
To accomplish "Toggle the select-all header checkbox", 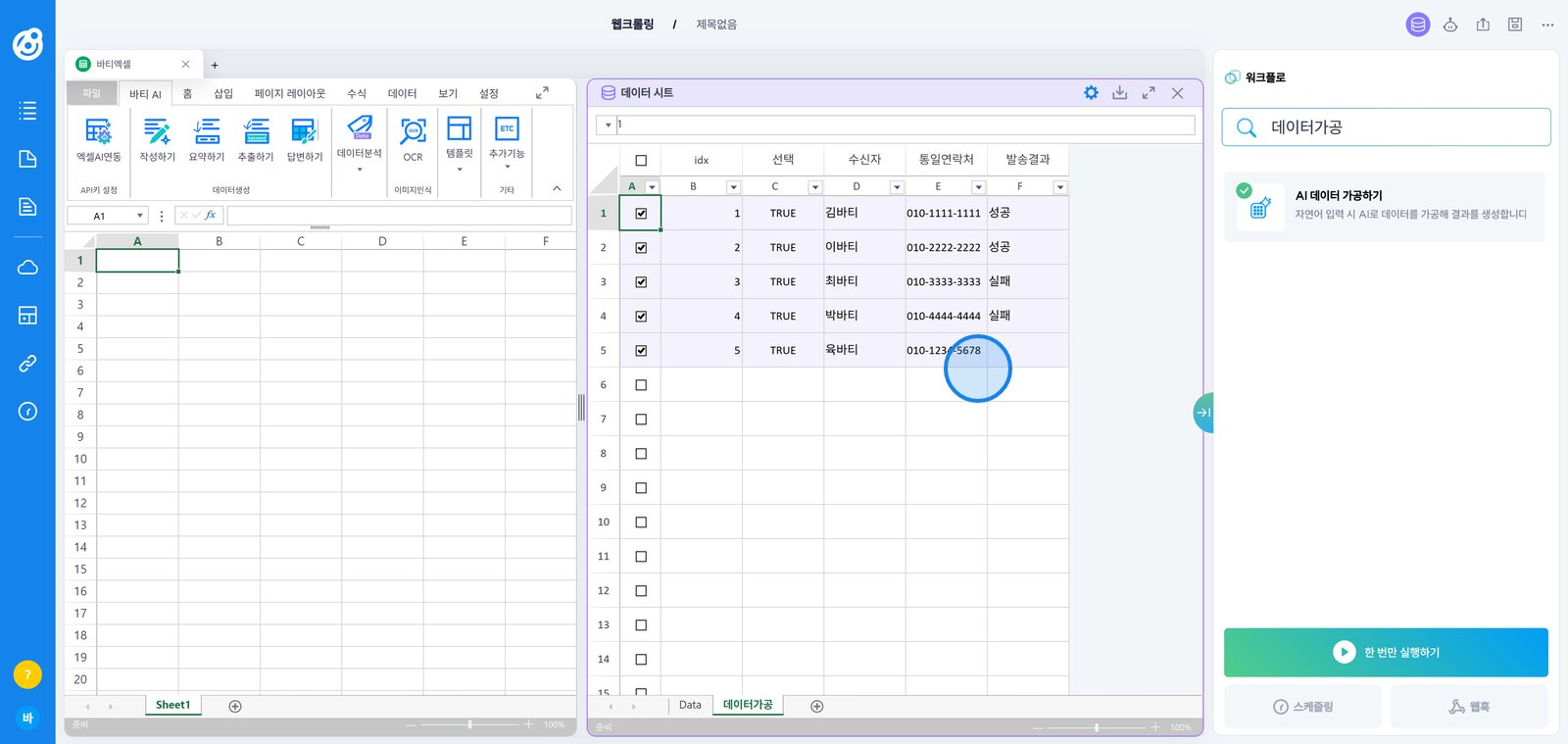I will (641, 161).
